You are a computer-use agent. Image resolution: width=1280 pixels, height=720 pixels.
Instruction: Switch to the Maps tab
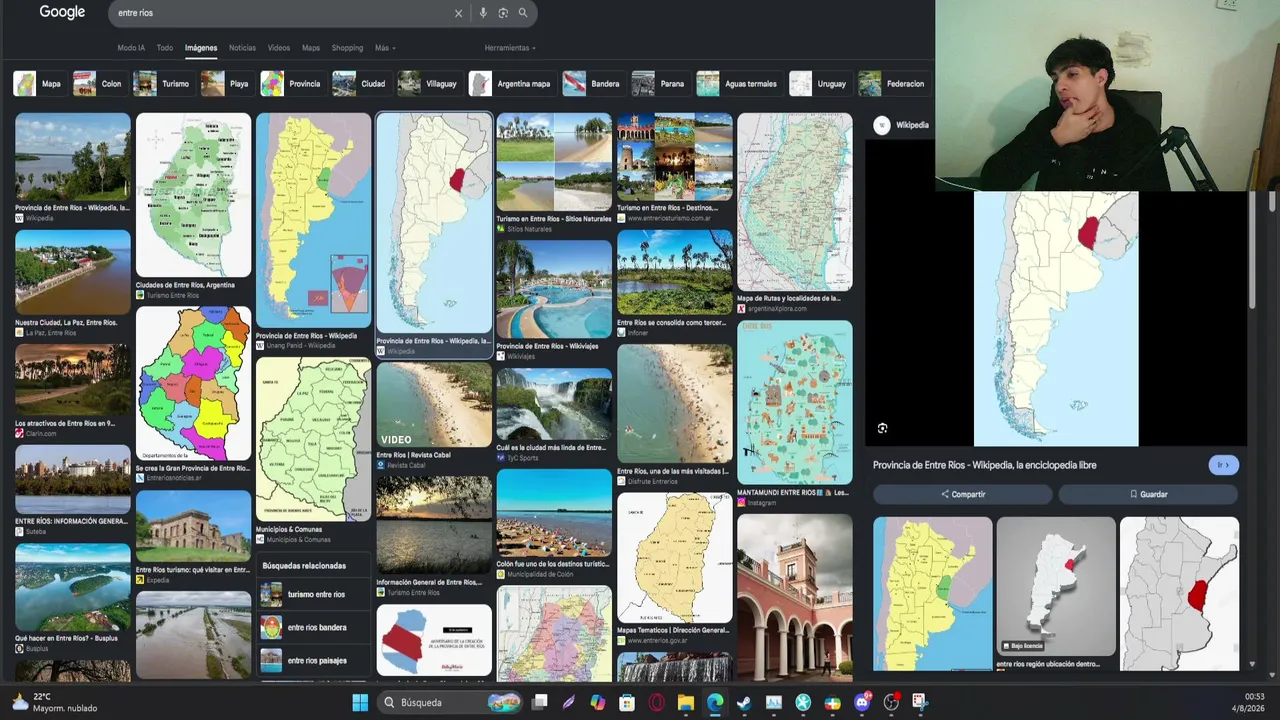tap(311, 48)
